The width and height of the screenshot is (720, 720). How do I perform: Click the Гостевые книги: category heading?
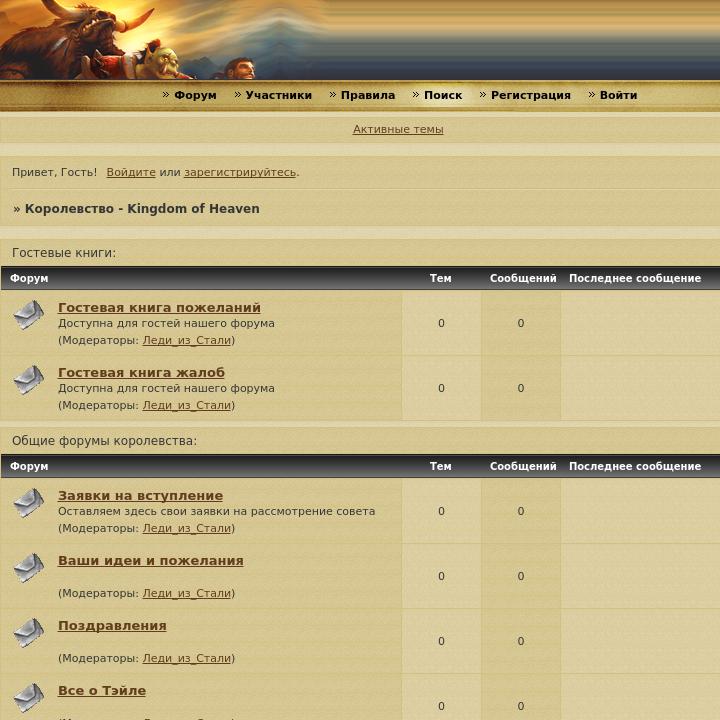(64, 253)
